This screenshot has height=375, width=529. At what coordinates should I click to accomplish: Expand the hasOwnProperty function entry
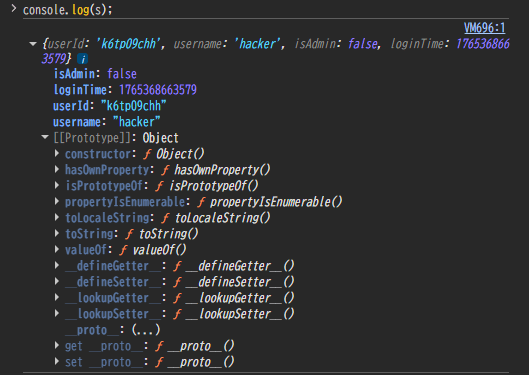pyautogui.click(x=57, y=170)
